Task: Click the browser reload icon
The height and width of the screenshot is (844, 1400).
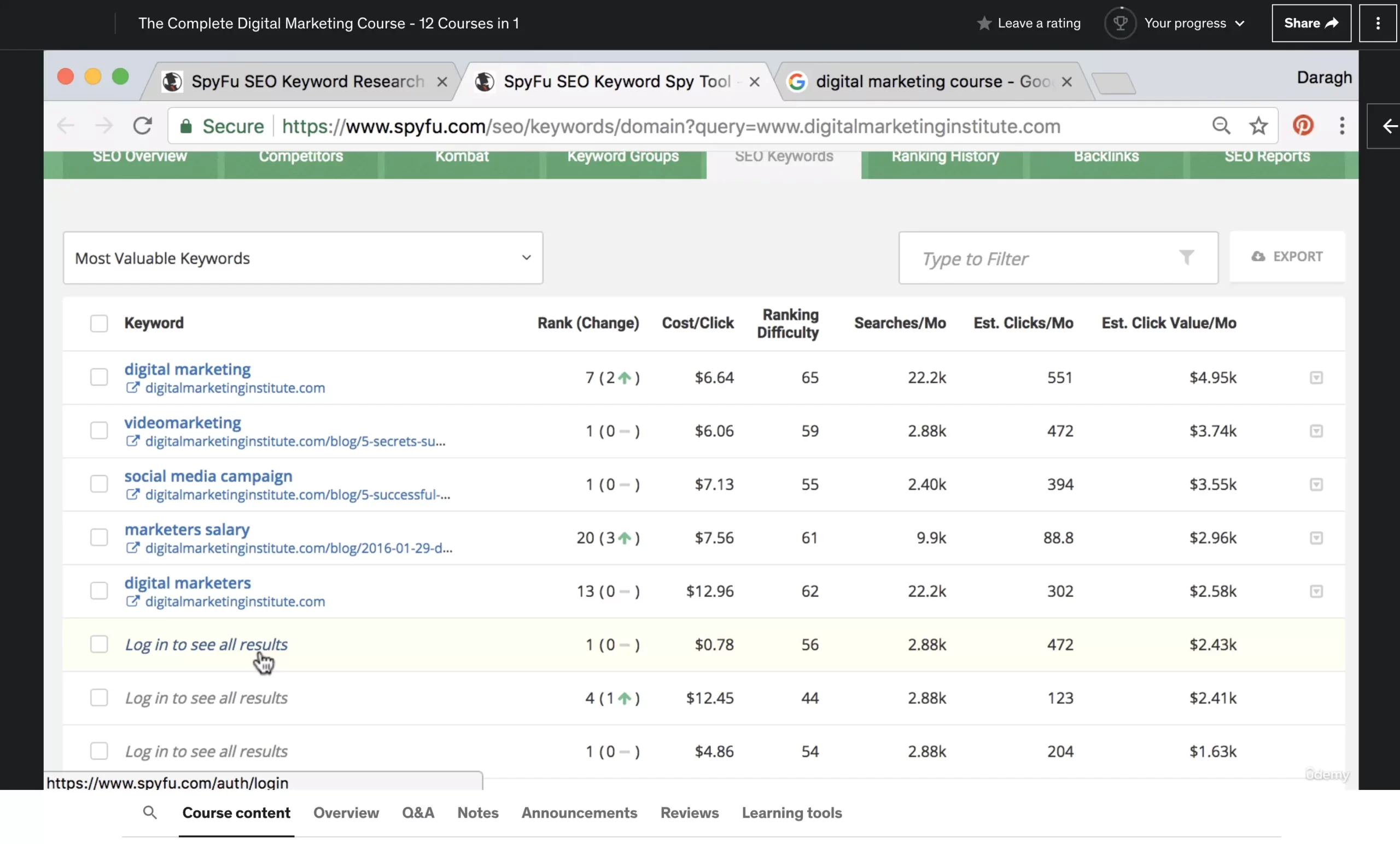Action: click(x=143, y=126)
